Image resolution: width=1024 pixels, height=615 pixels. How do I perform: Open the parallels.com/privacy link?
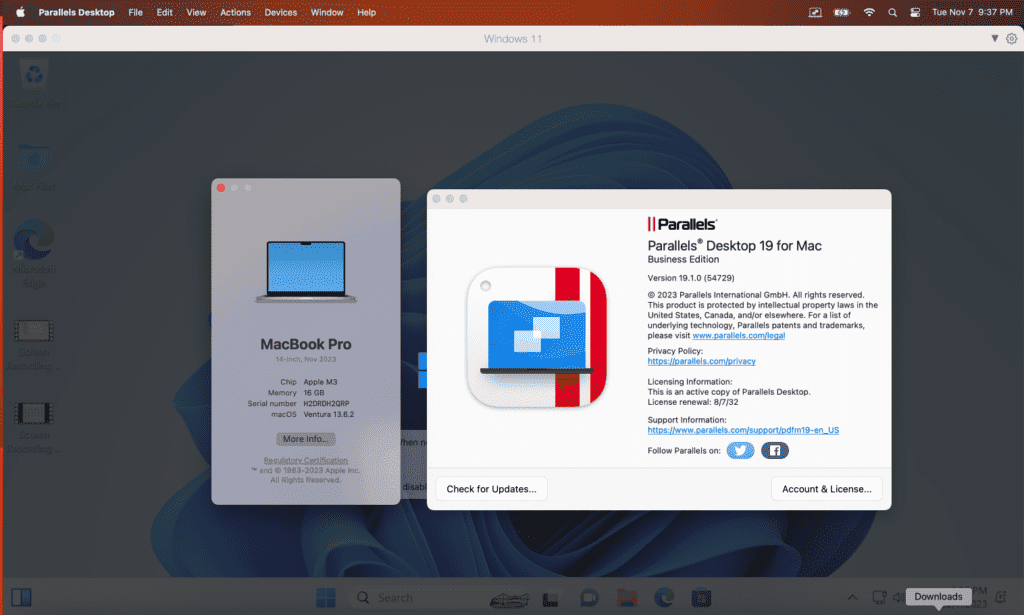point(700,361)
